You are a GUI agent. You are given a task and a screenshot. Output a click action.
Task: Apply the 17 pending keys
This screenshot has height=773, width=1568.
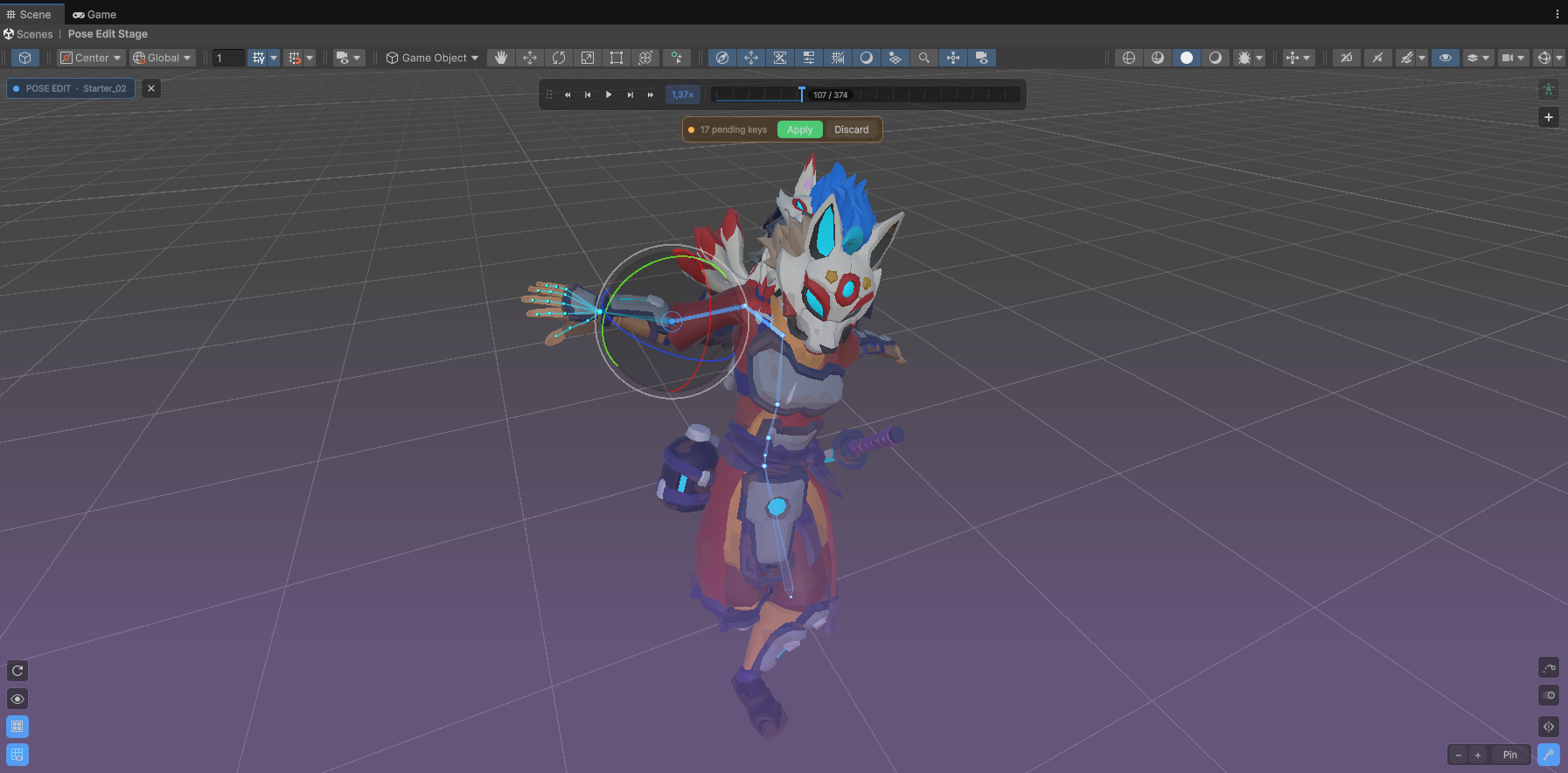coord(800,129)
